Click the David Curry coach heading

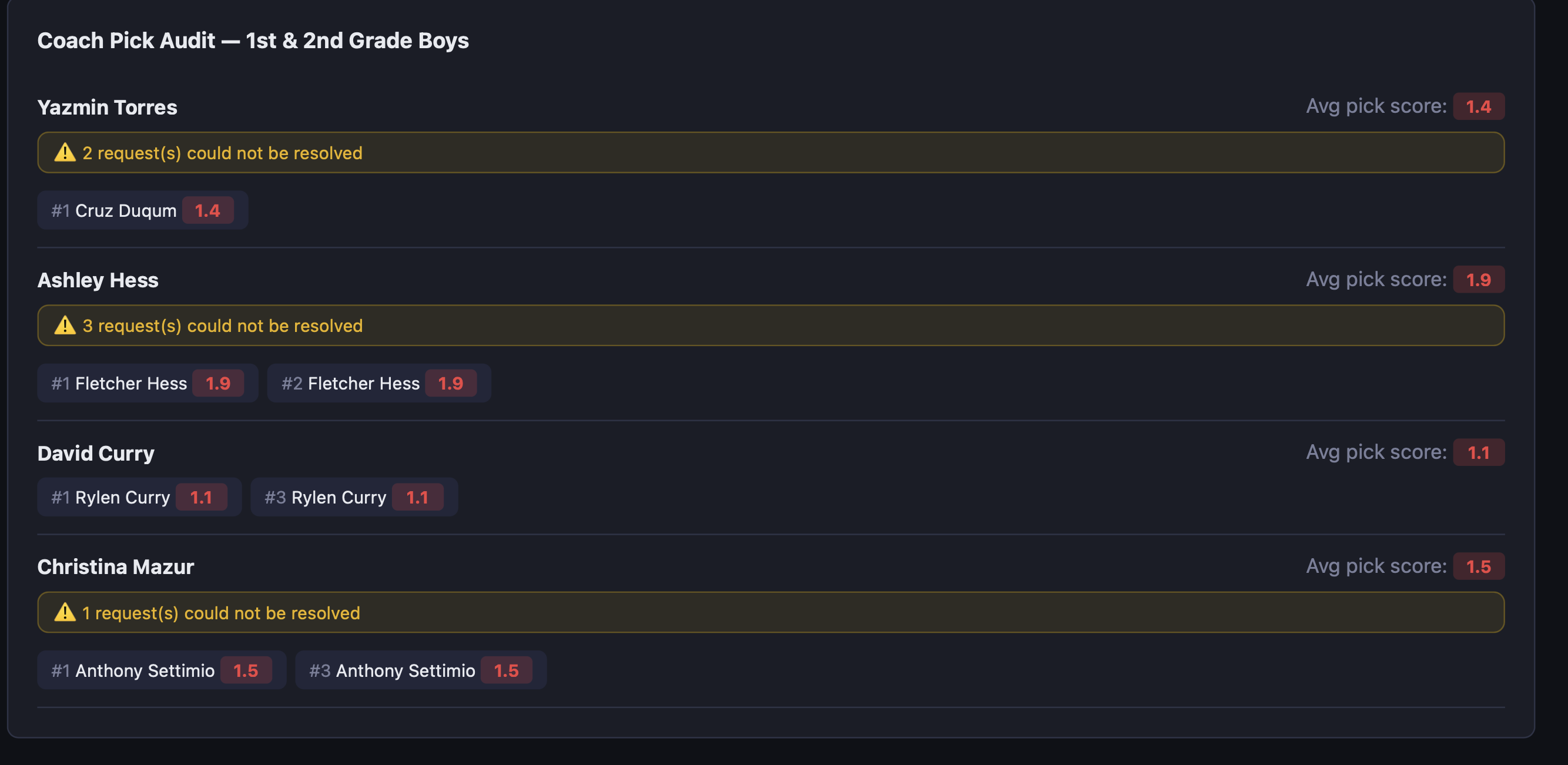click(x=96, y=454)
